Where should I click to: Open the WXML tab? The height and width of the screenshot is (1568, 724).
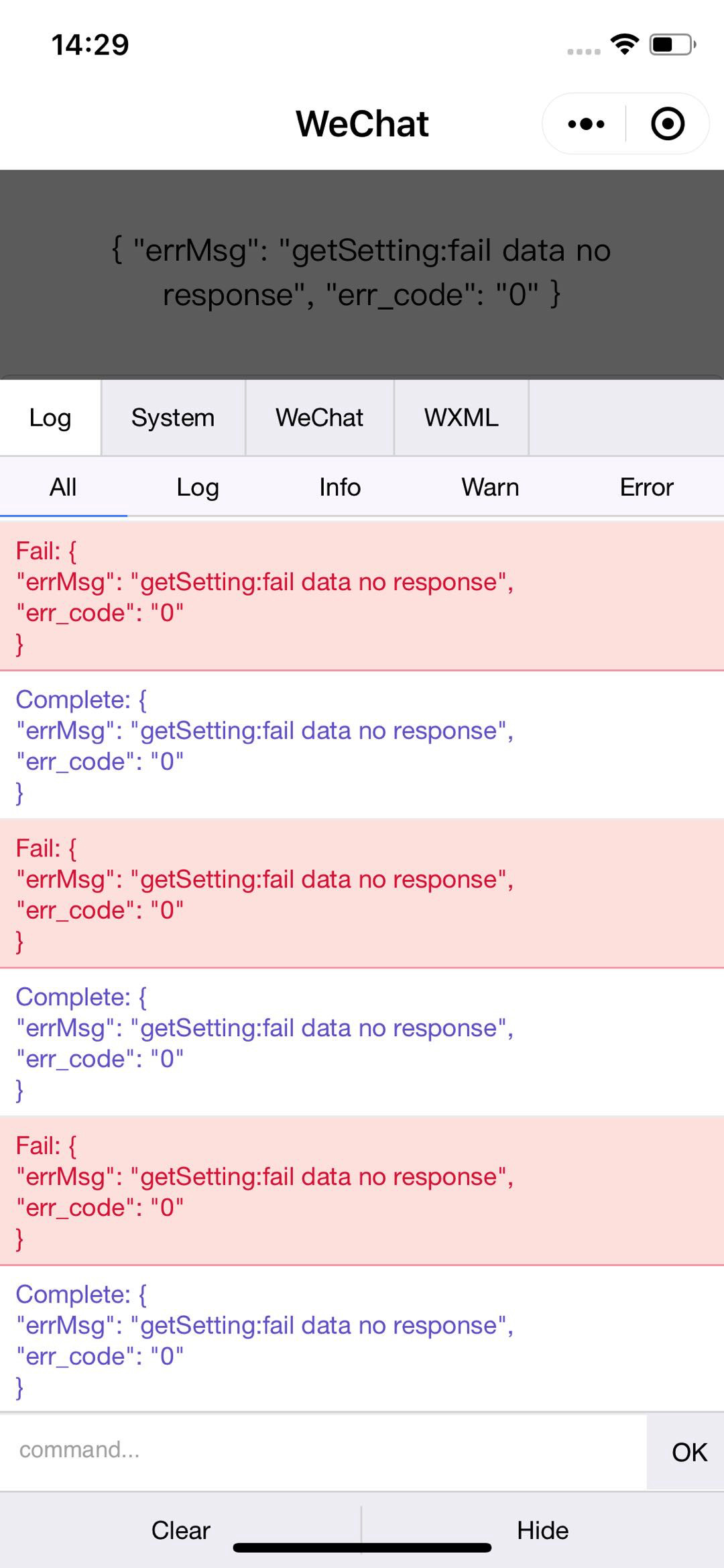461,418
